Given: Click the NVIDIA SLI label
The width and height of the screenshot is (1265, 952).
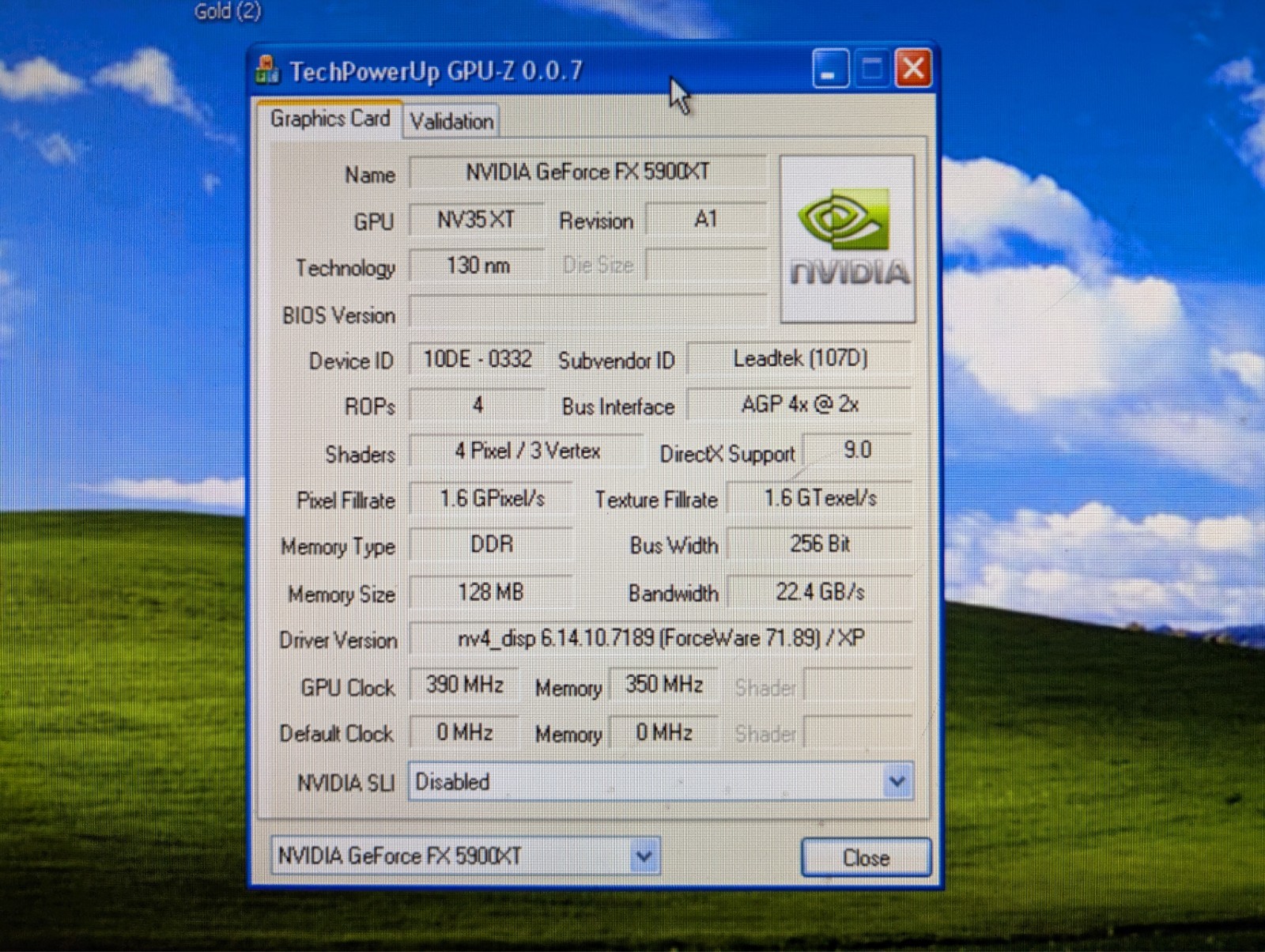Looking at the screenshot, I should tap(346, 783).
